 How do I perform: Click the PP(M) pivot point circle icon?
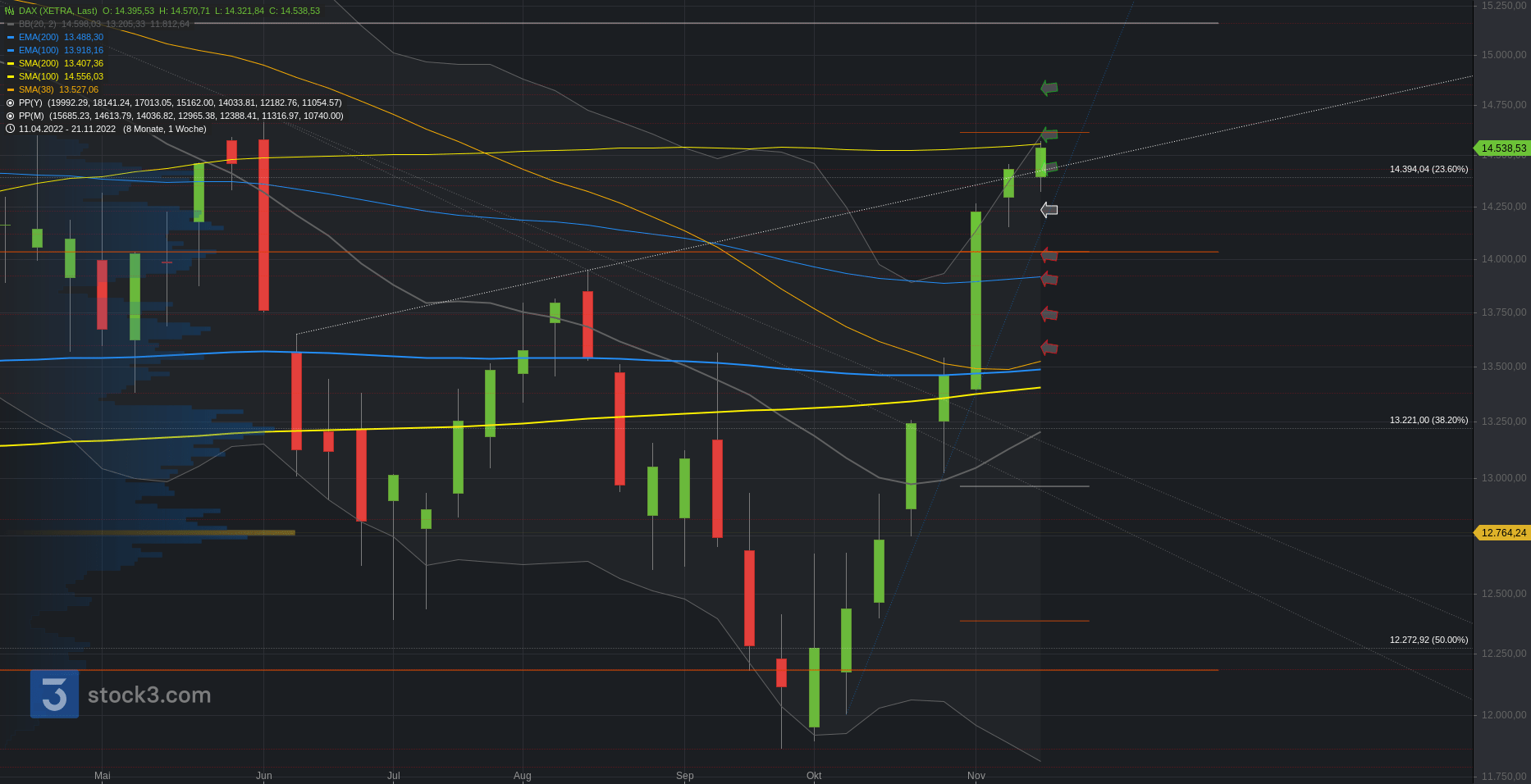10,116
